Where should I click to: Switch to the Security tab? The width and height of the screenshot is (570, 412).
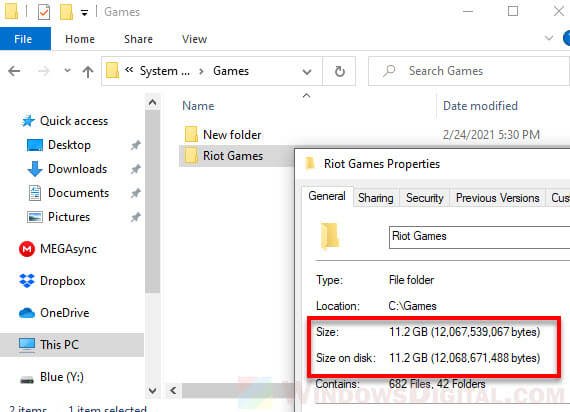pos(425,198)
